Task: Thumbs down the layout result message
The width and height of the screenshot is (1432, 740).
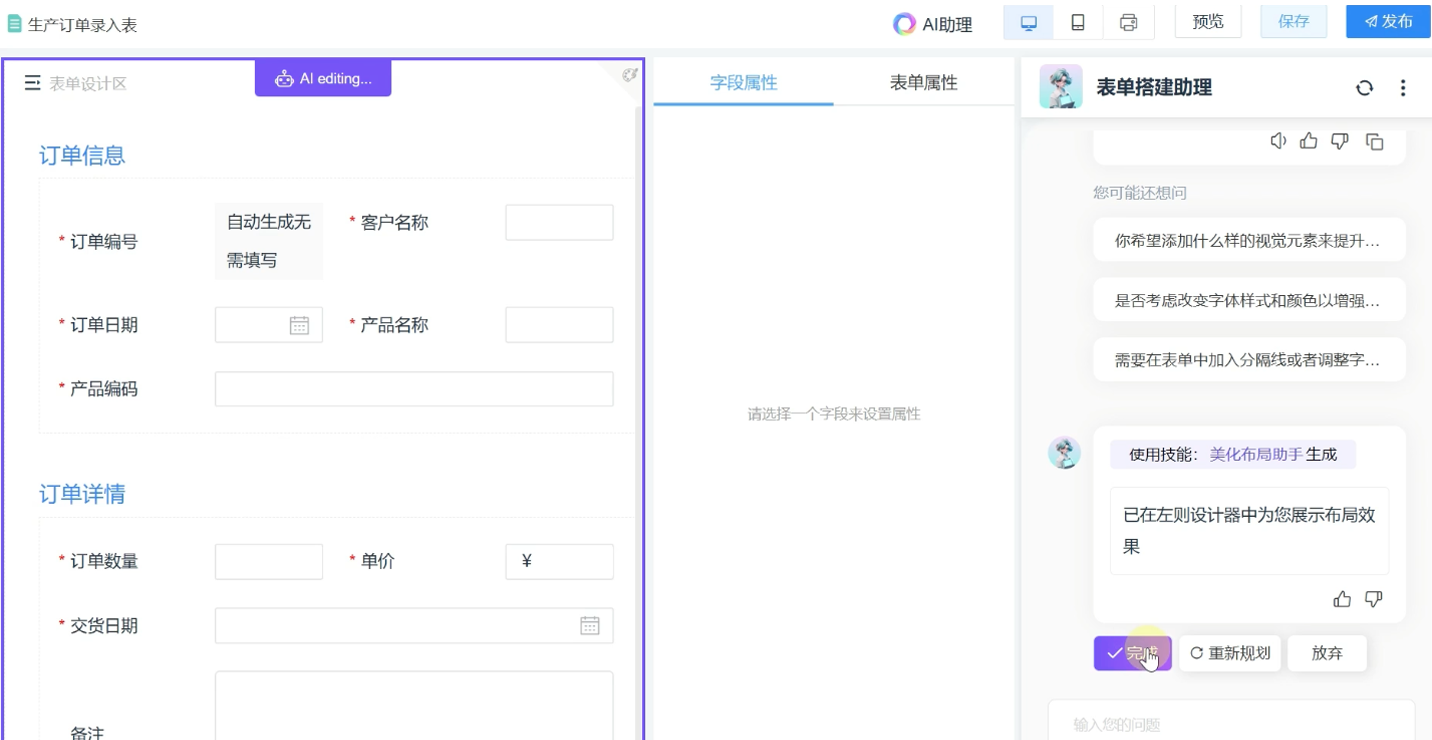Action: coord(1374,599)
